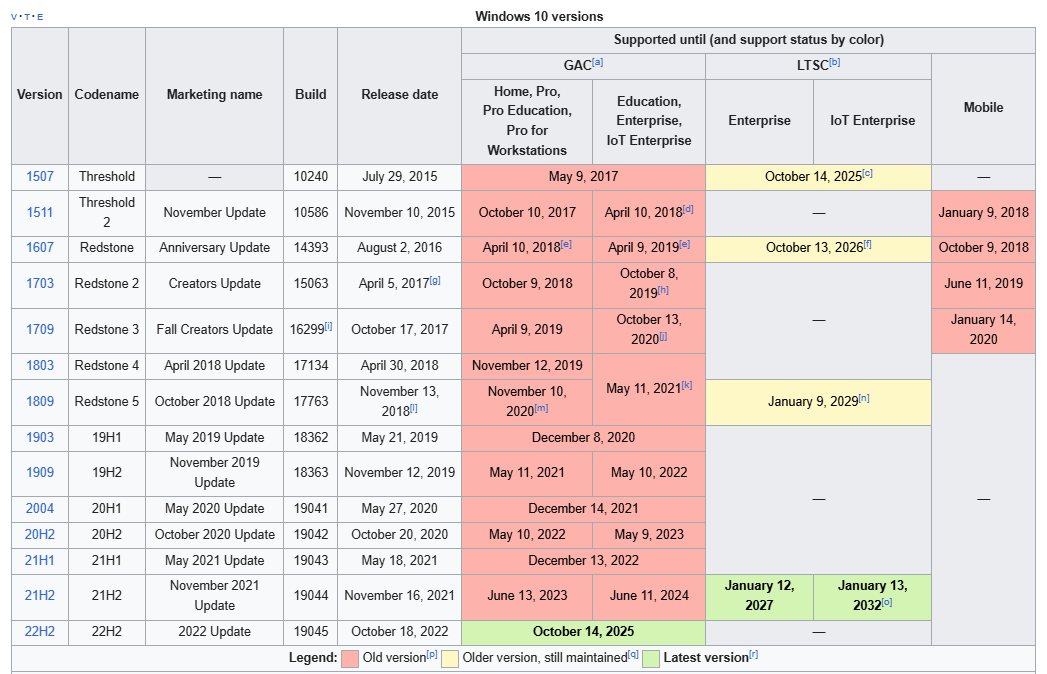Open the version 1507 link

pyautogui.click(x=39, y=176)
